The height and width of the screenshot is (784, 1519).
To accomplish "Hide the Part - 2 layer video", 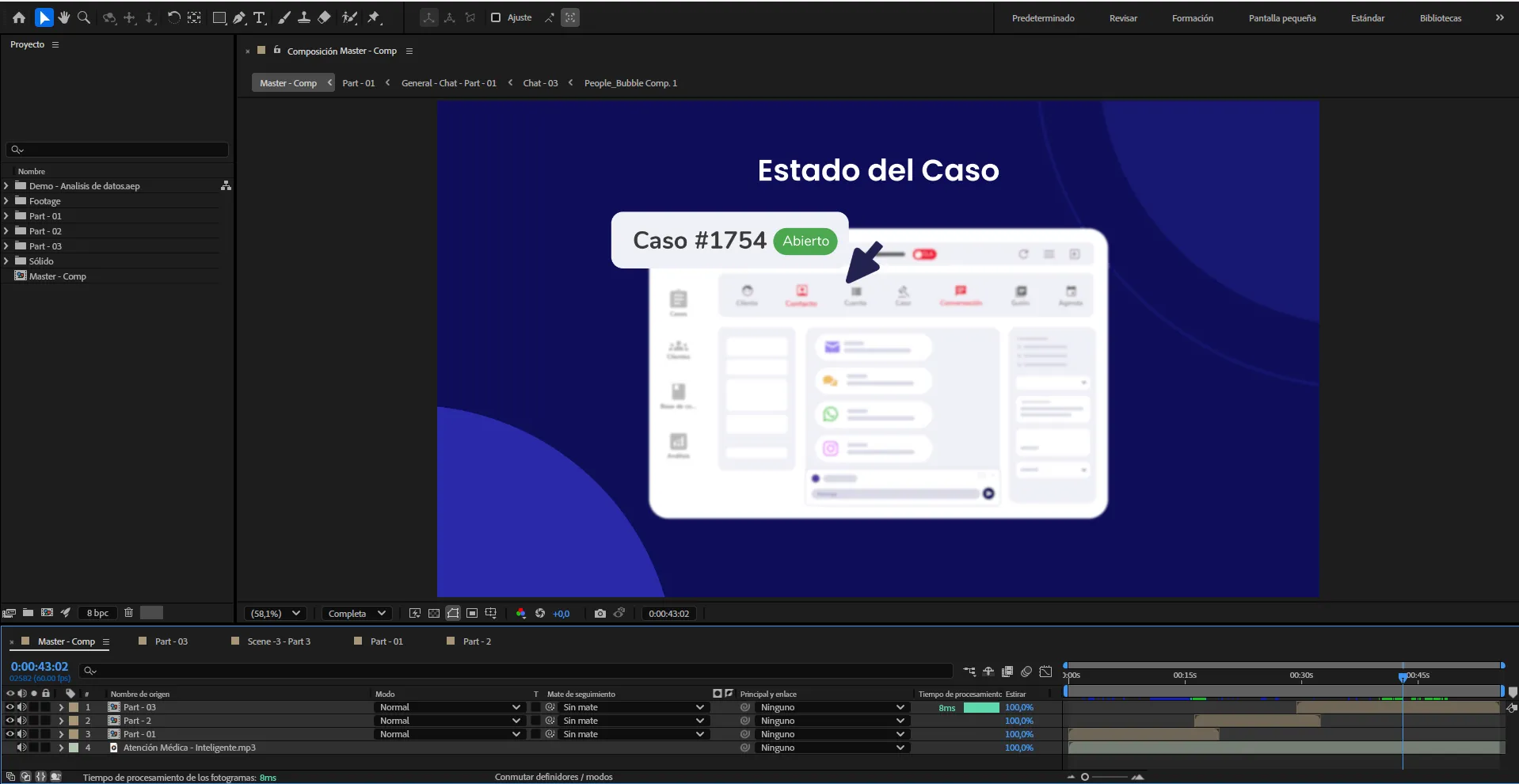I will coord(10,721).
